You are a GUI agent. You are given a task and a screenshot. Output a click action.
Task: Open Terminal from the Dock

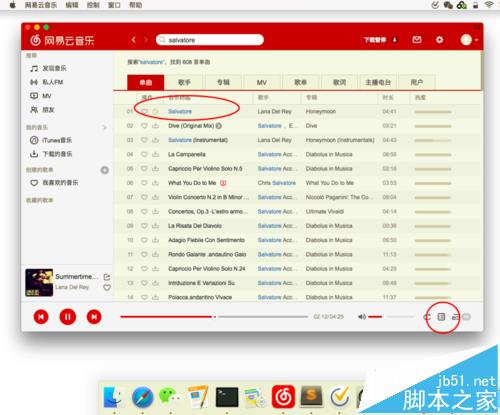point(227,397)
